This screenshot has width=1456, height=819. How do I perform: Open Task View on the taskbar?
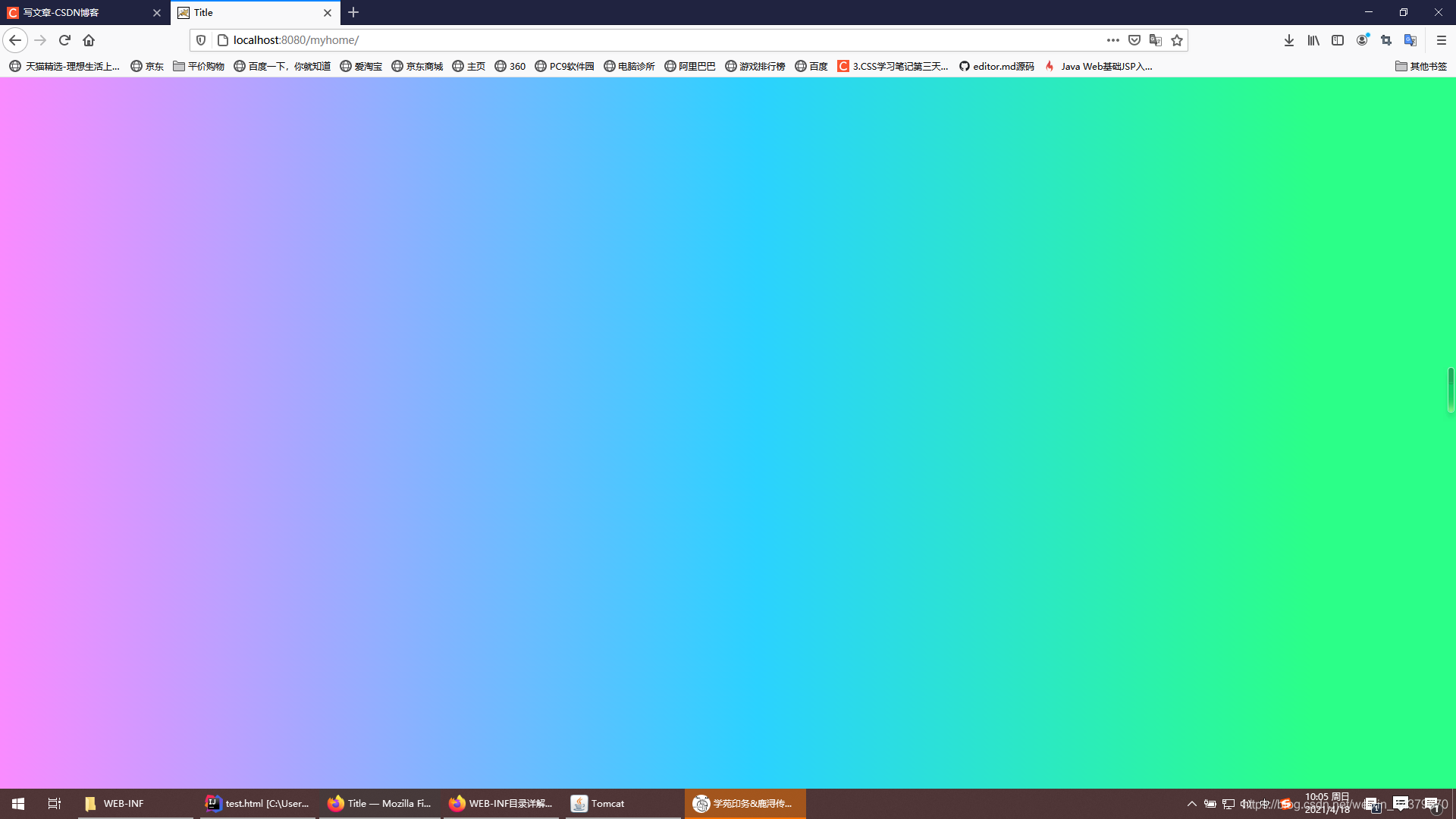point(55,804)
